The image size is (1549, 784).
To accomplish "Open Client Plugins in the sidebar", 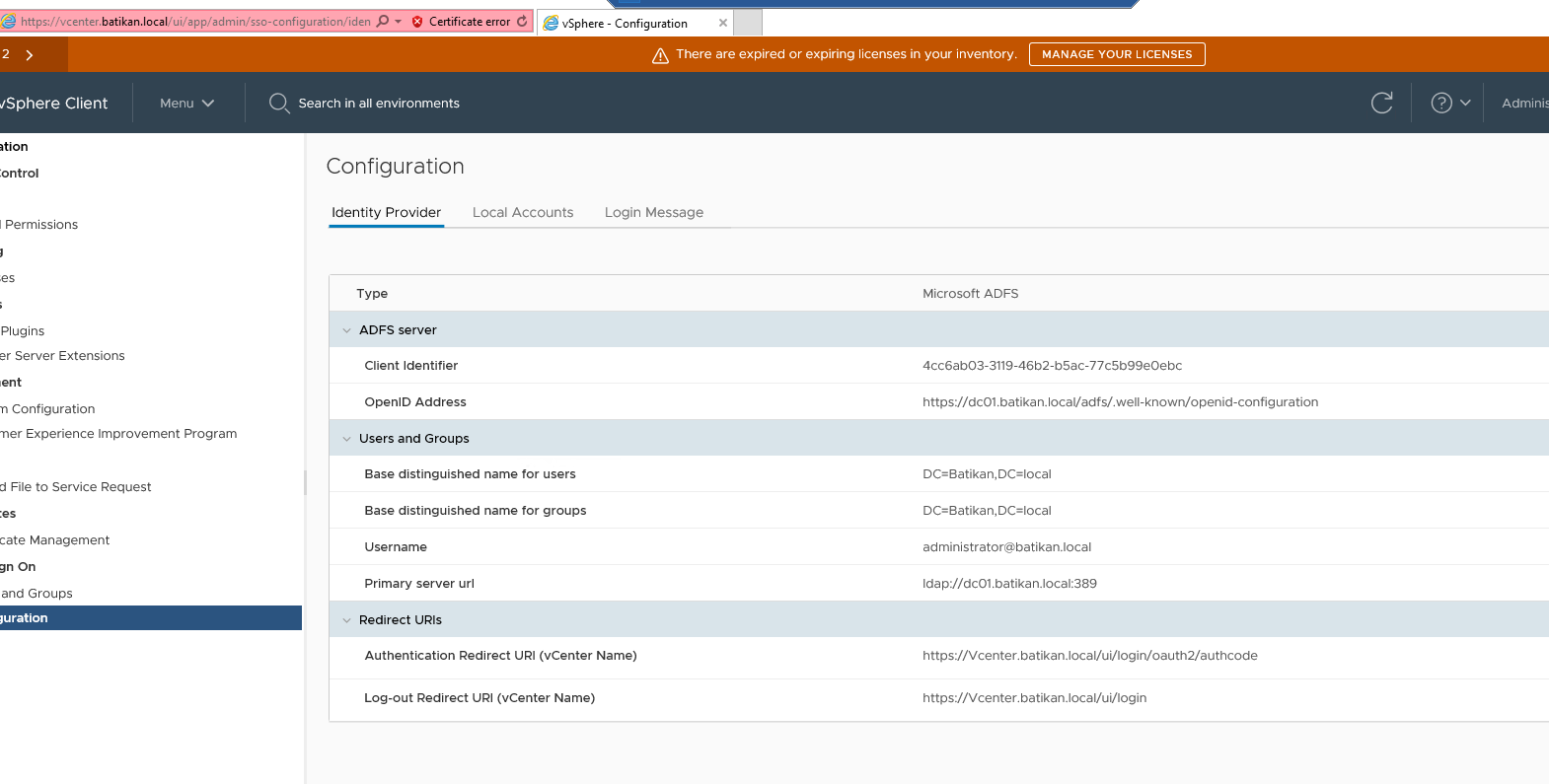I will click(x=23, y=331).
